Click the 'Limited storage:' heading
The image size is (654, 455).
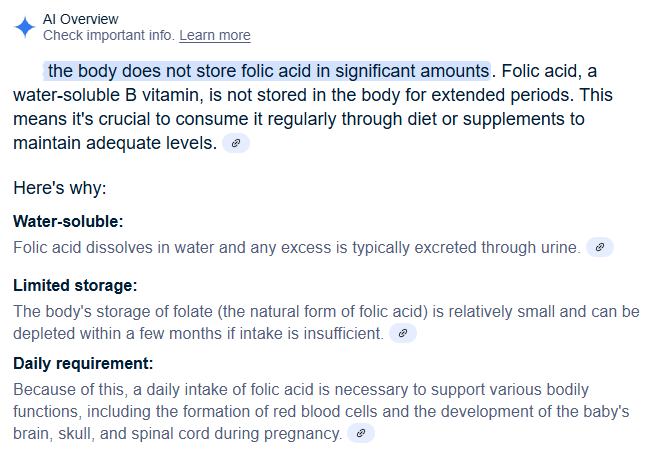click(75, 286)
